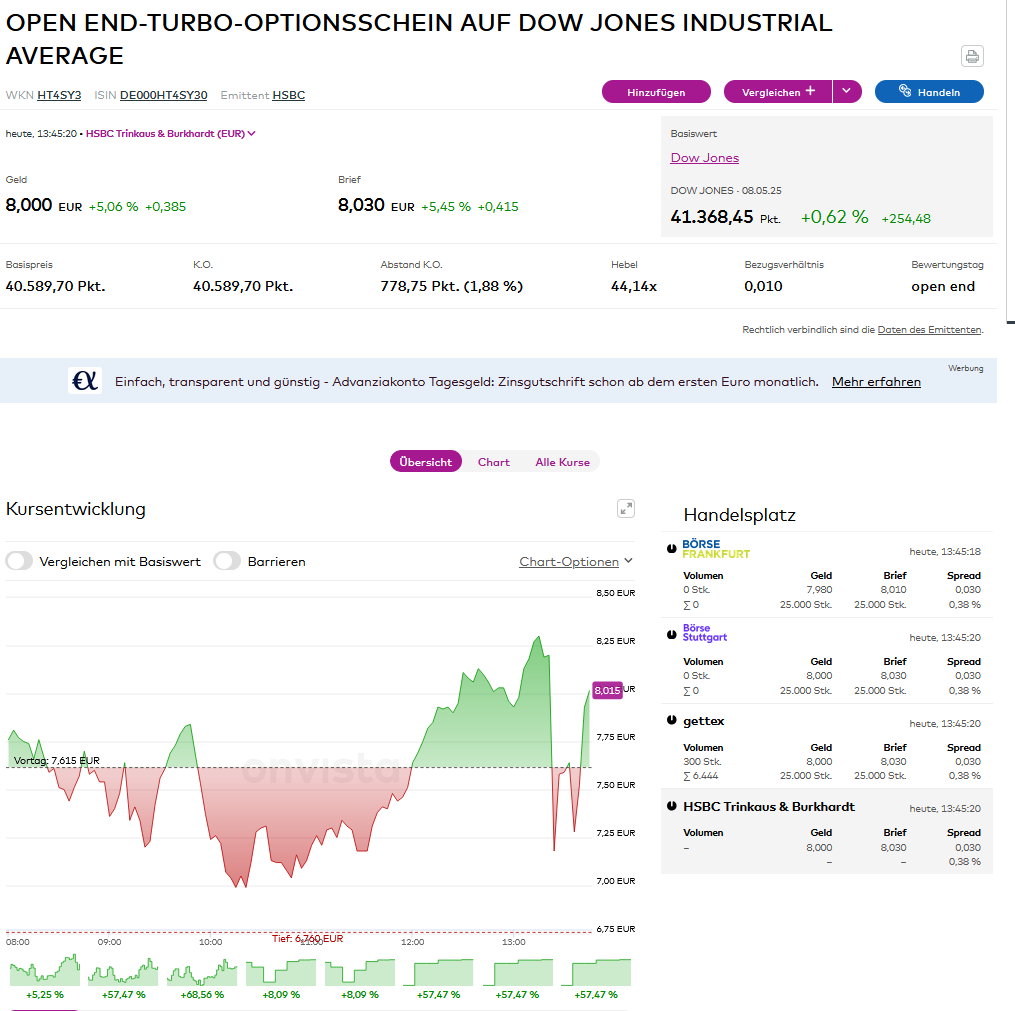Screen dimensions: 1015x1011
Task: Click the Geld price 8,000 EUR
Action: tap(43, 205)
